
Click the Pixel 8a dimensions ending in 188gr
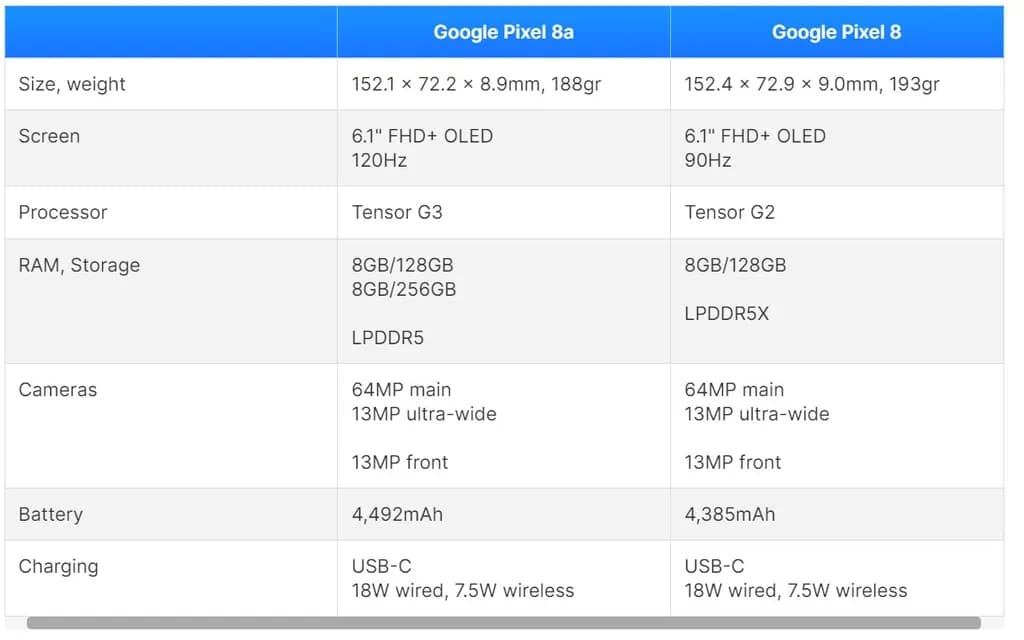[476, 84]
